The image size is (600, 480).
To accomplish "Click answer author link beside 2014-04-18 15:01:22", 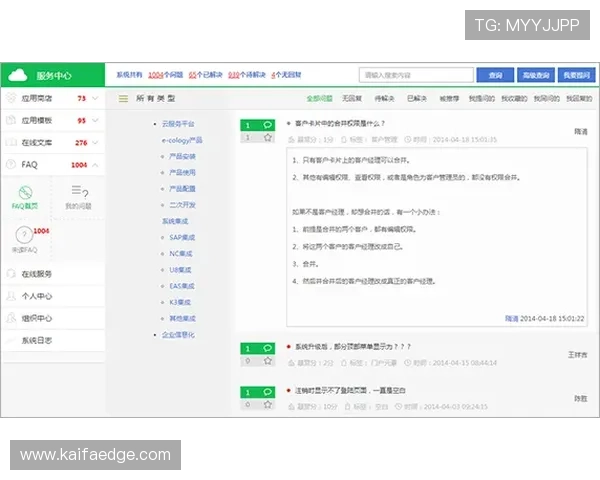I will [511, 318].
